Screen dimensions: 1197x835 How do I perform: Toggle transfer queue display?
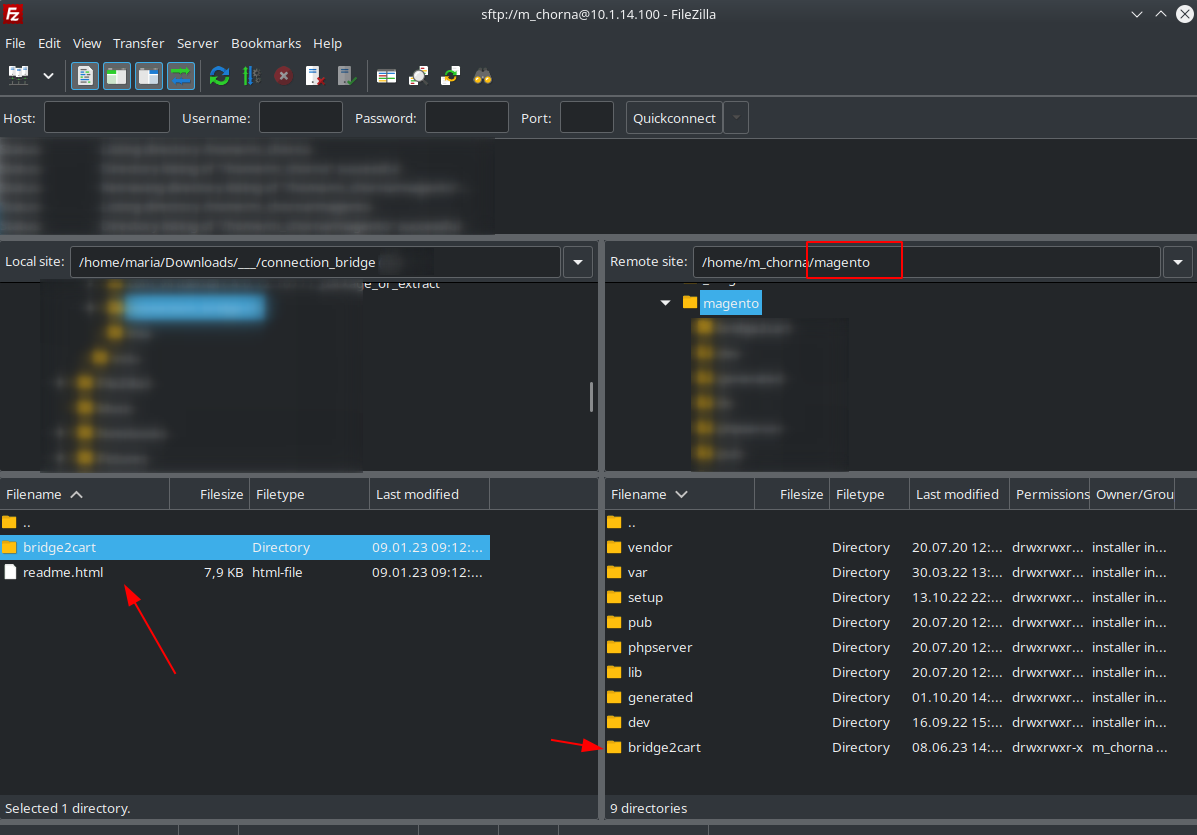pos(181,76)
